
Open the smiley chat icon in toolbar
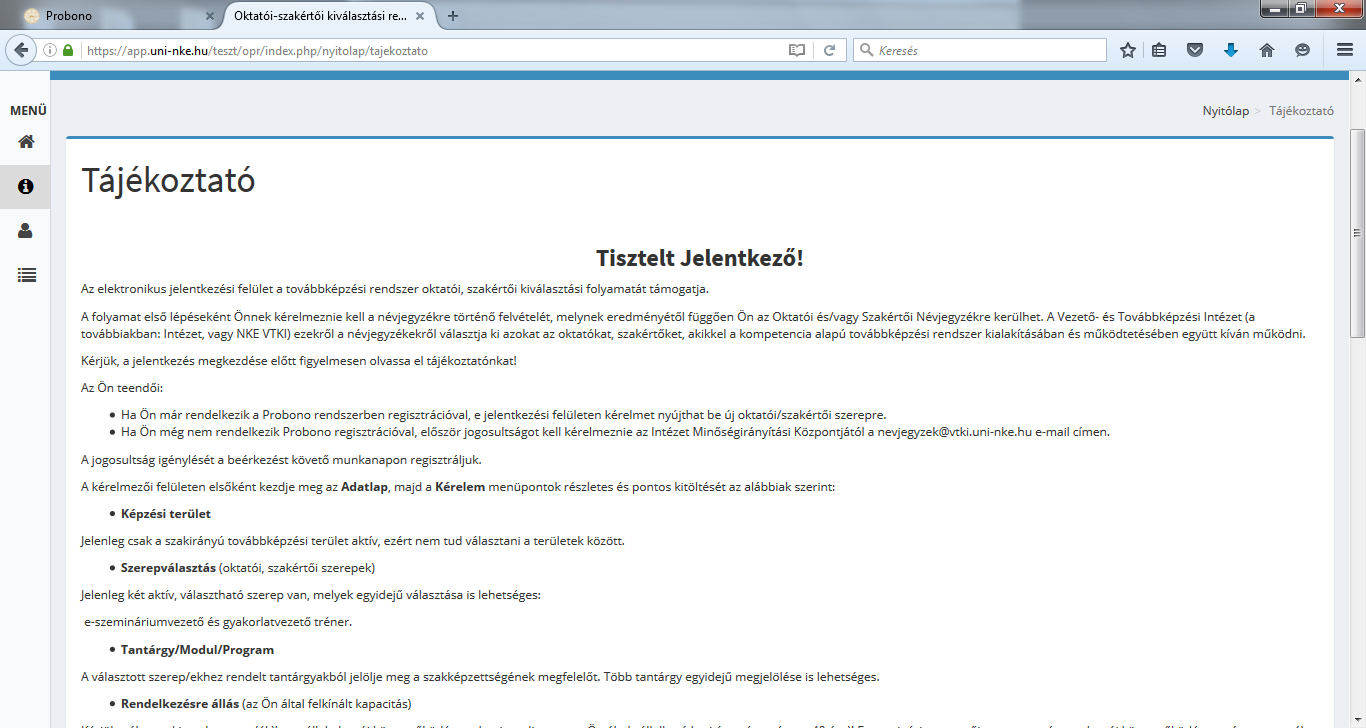pyautogui.click(x=1302, y=50)
